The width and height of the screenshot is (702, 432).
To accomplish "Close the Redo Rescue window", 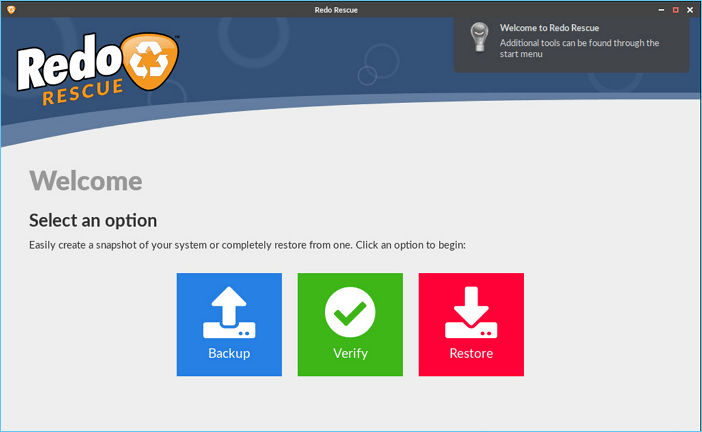I will pyautogui.click(x=690, y=10).
